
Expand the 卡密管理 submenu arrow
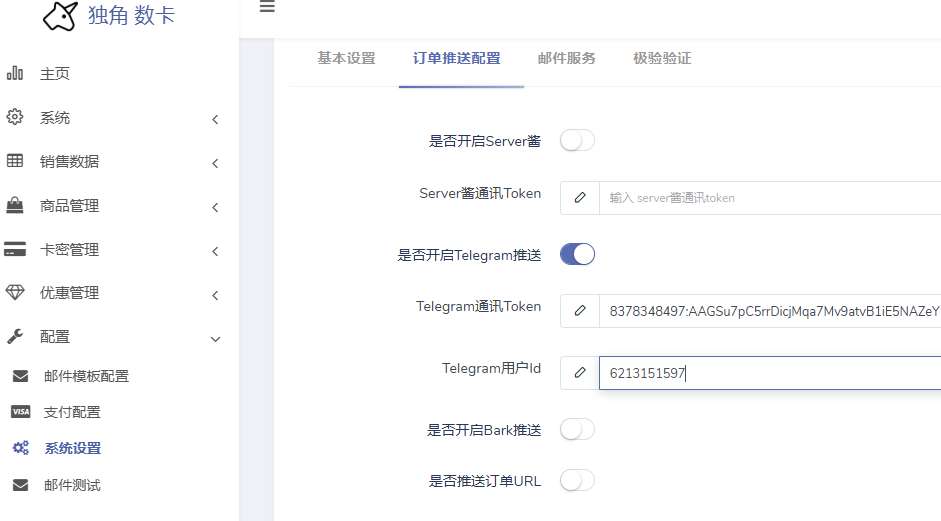click(x=215, y=252)
